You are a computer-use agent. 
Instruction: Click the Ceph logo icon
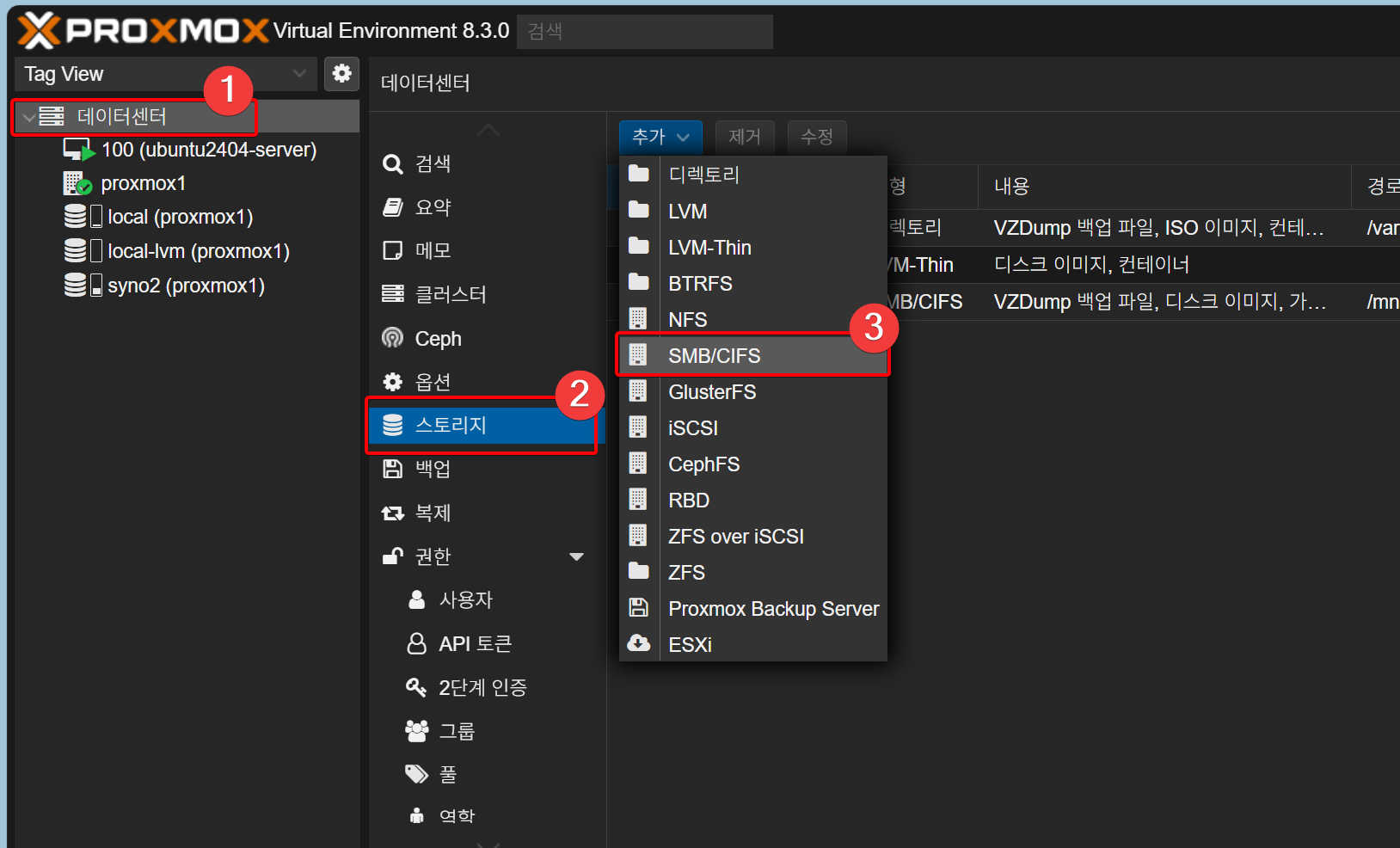(393, 338)
